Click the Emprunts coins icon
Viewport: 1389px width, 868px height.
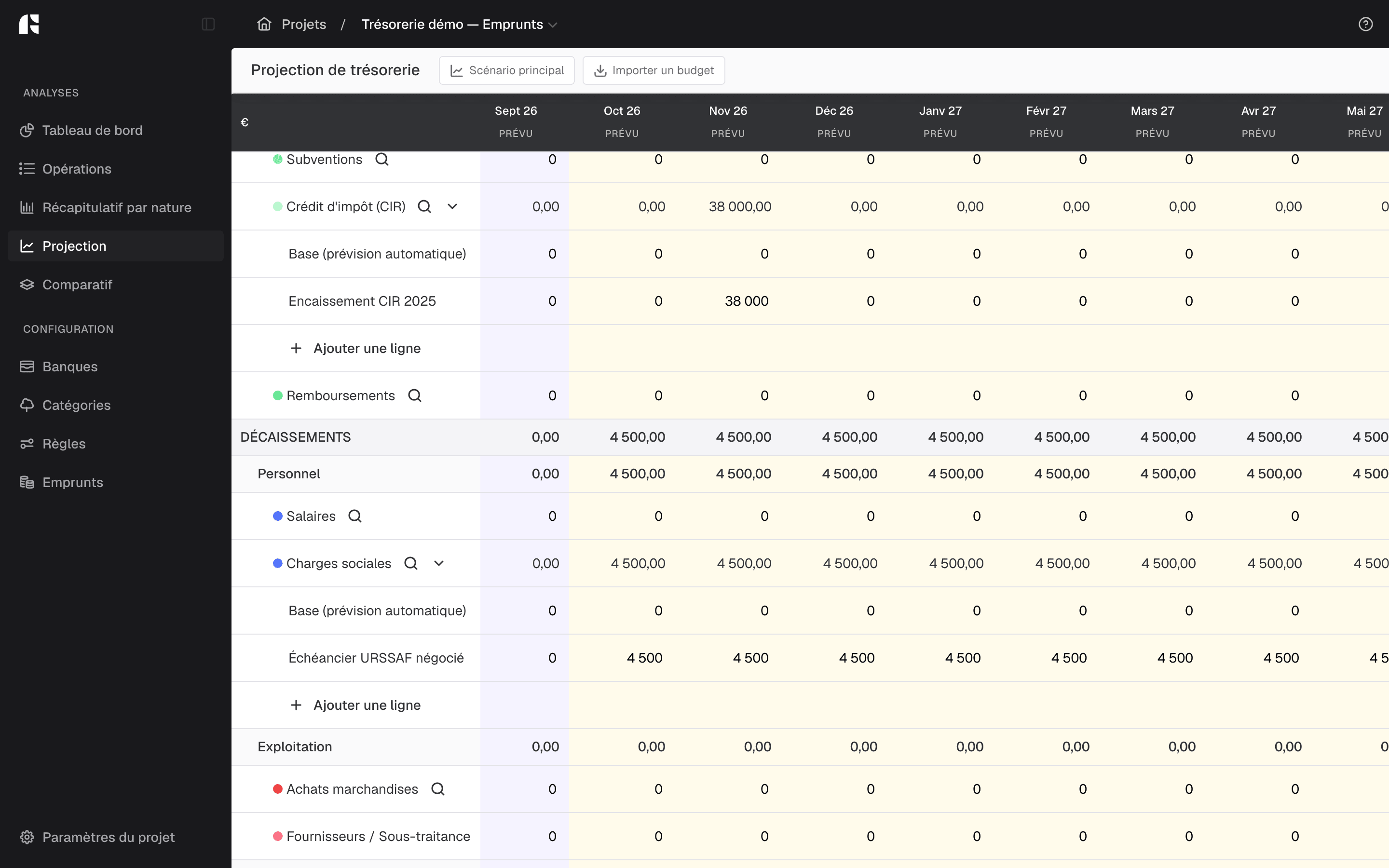tap(27, 482)
